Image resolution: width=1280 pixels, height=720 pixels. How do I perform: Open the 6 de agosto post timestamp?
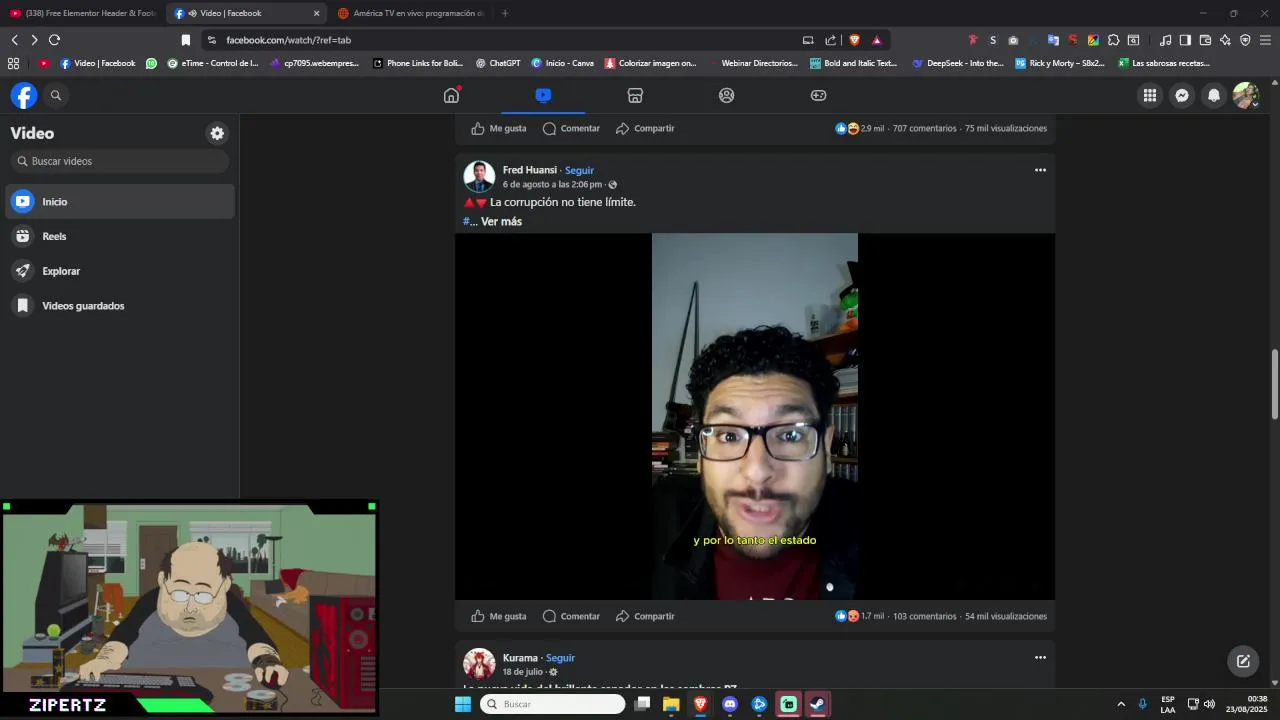(552, 185)
